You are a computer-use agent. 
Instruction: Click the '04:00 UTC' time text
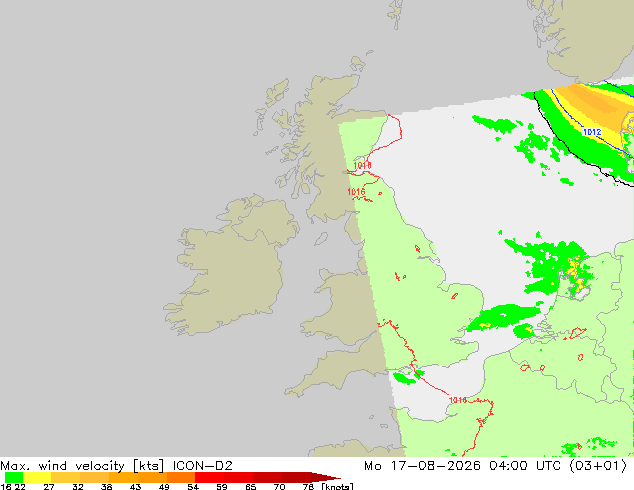524,466
